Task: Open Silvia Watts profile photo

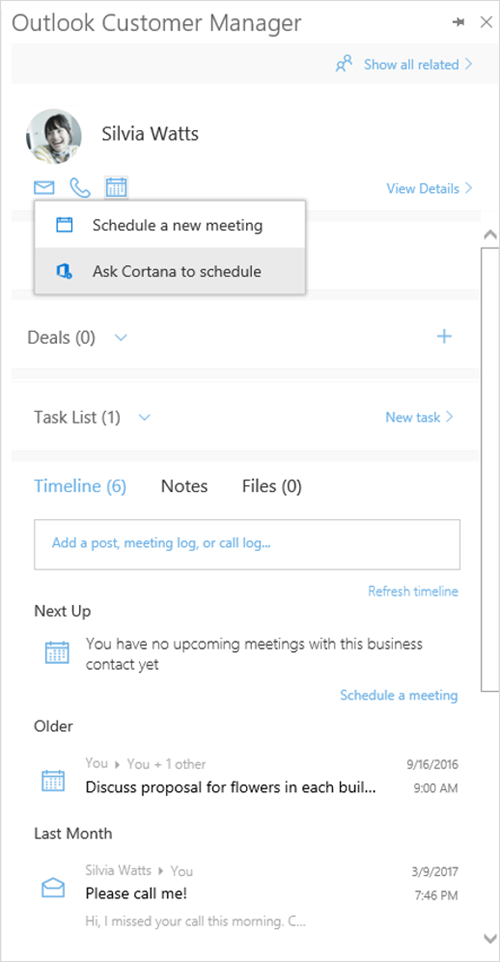Action: [x=53, y=136]
